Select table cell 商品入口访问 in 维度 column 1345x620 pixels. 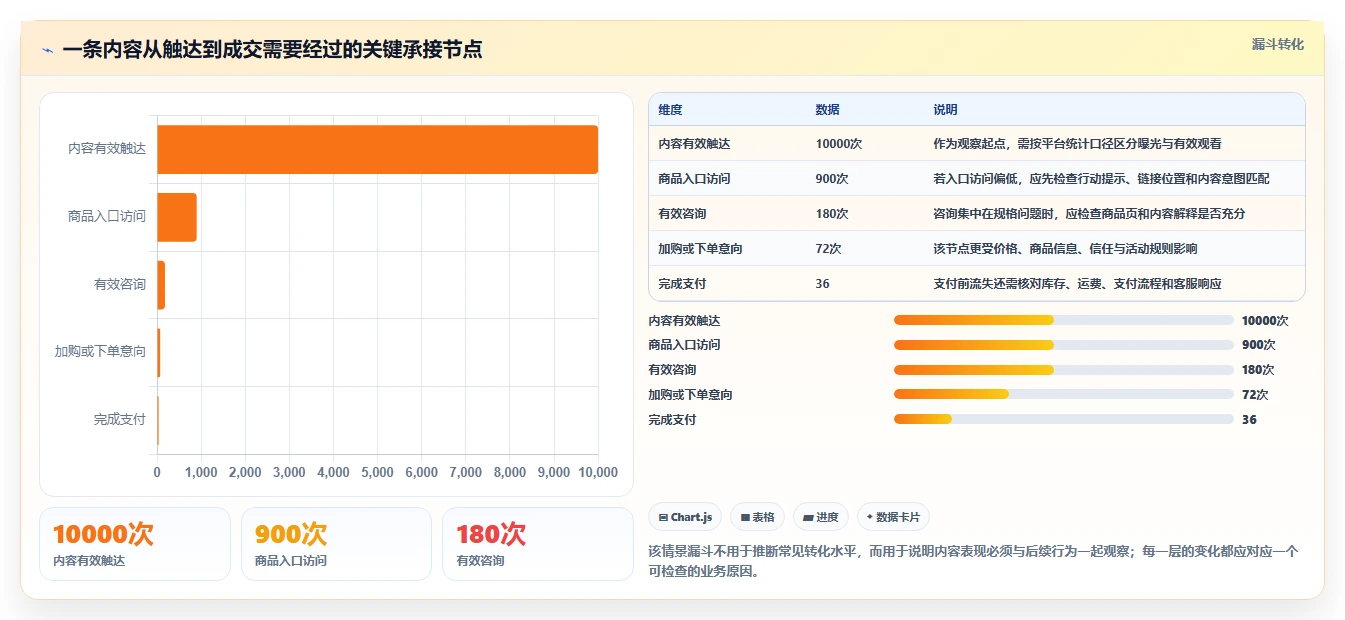click(694, 179)
